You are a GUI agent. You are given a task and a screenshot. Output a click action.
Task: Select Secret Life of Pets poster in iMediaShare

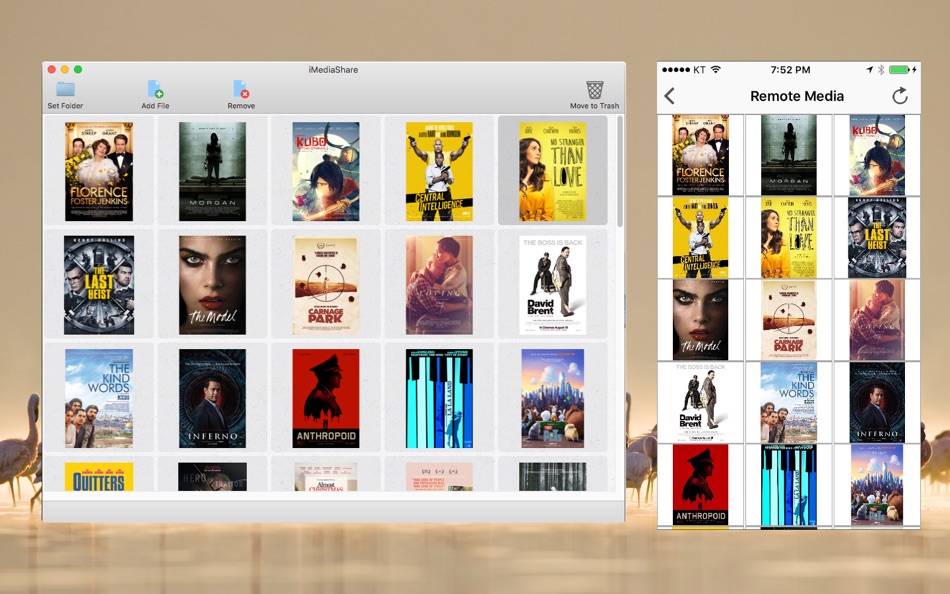[x=553, y=398]
